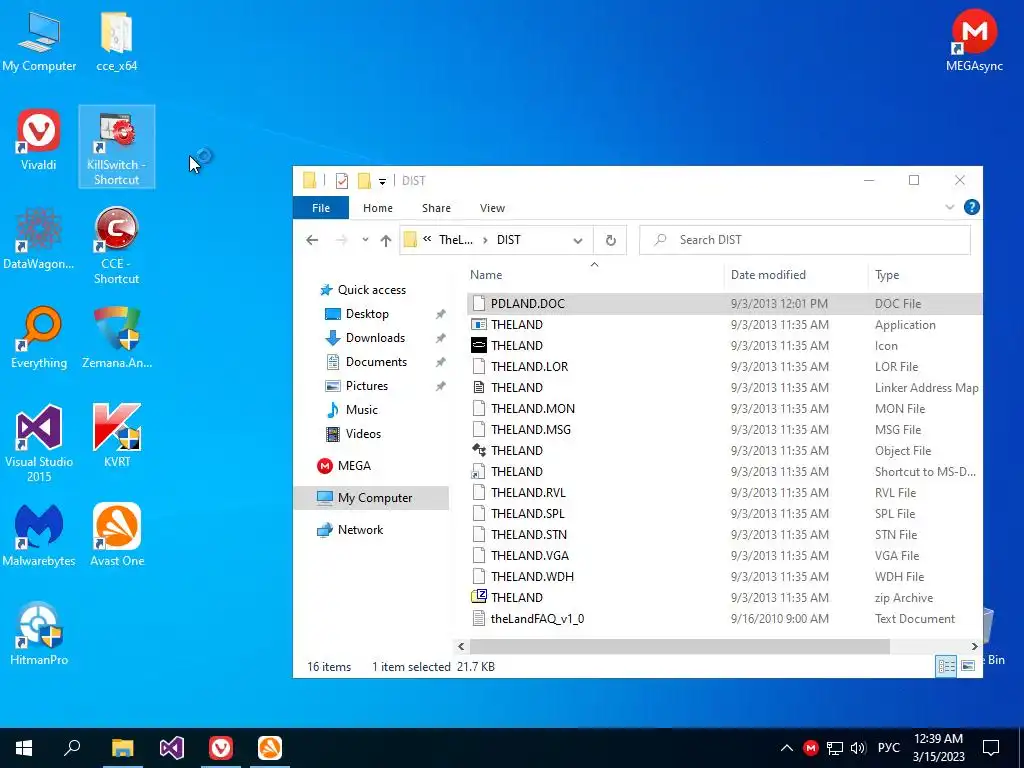Open Downloads in navigation pane
This screenshot has height=768, width=1024.
click(x=365, y=338)
